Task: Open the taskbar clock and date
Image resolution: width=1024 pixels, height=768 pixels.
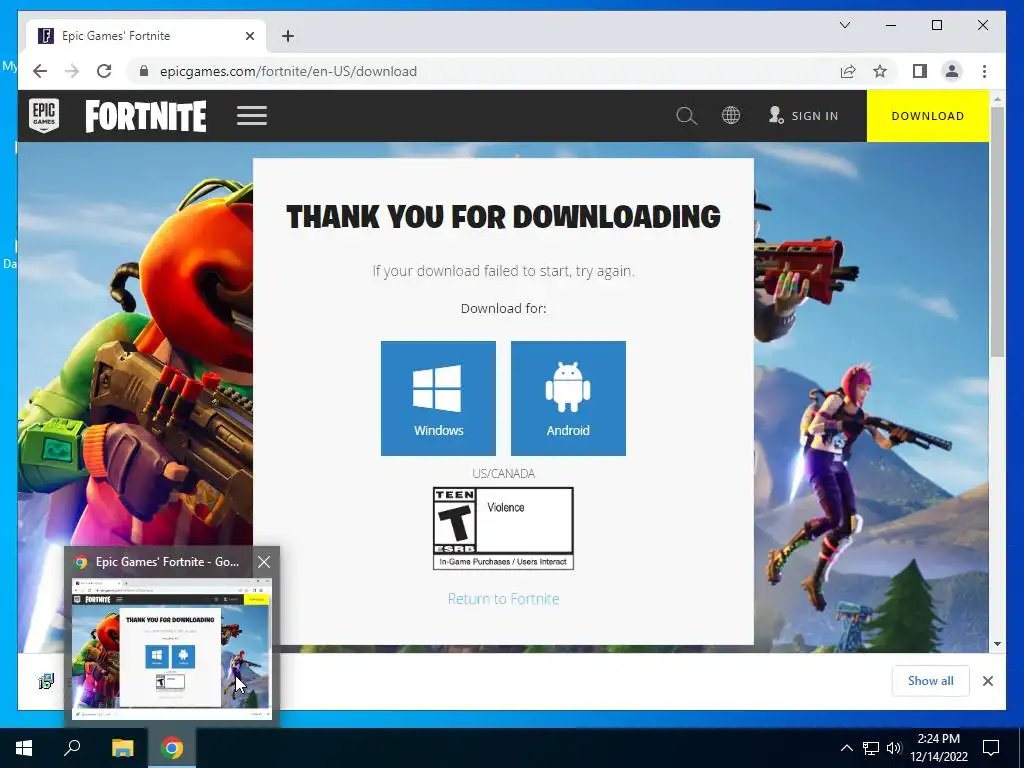Action: click(x=938, y=748)
